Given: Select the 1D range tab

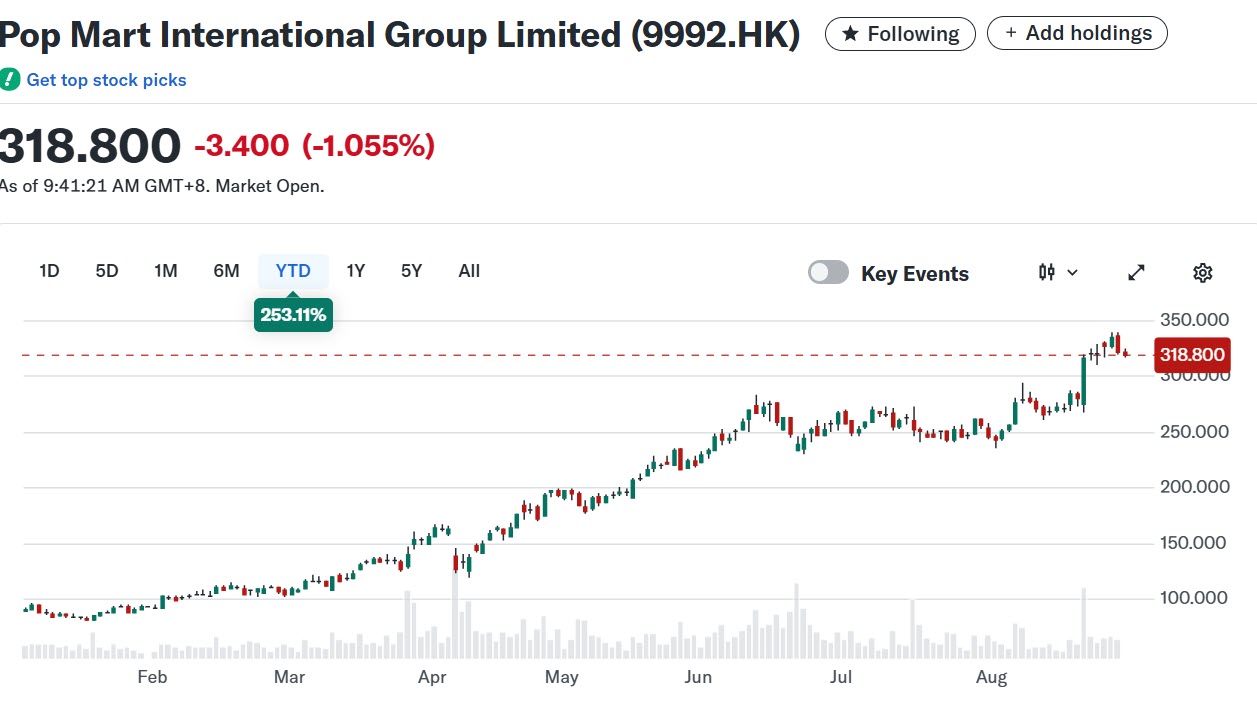Looking at the screenshot, I should 49,271.
